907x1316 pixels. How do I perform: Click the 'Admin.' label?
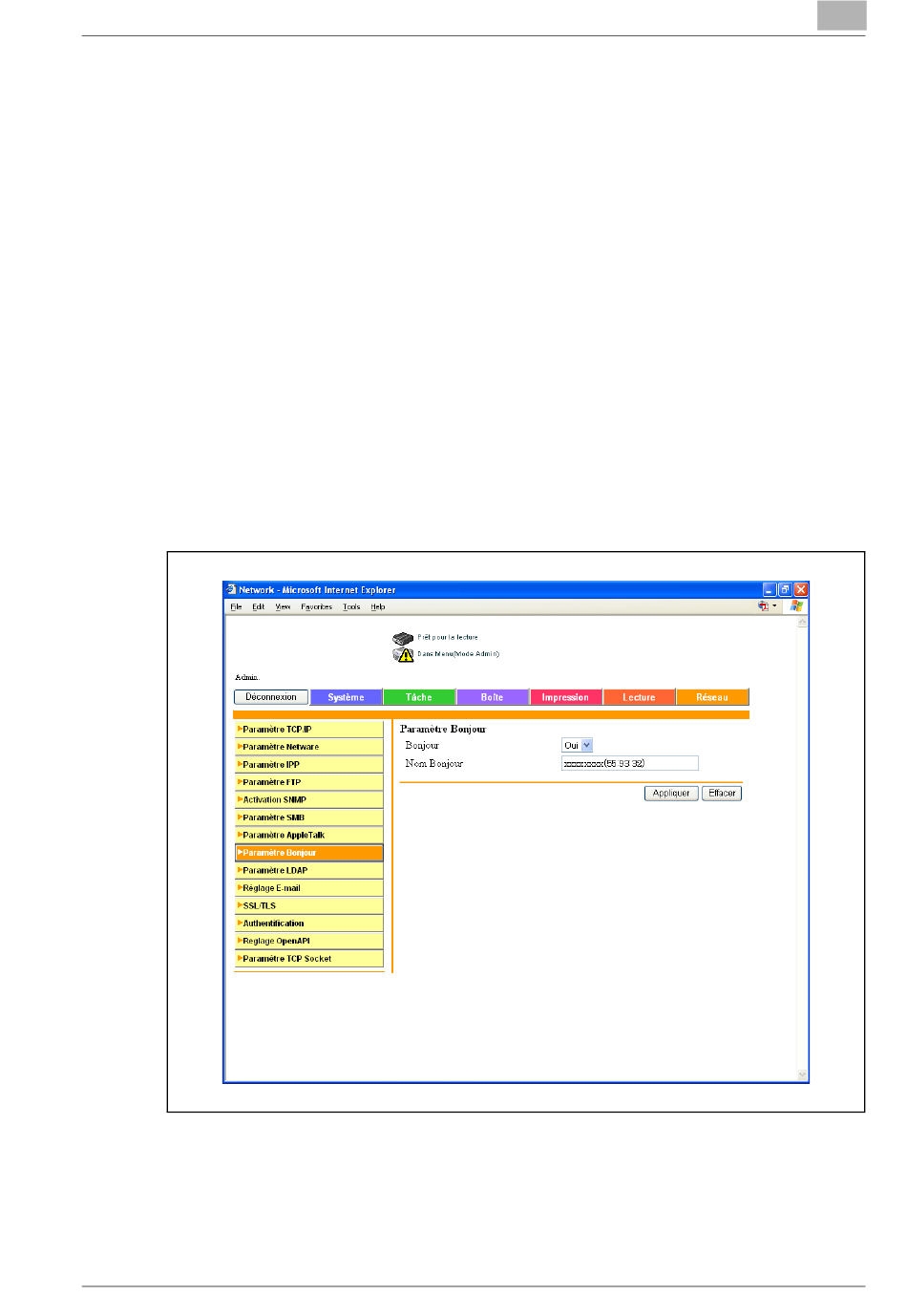[x=247, y=678]
